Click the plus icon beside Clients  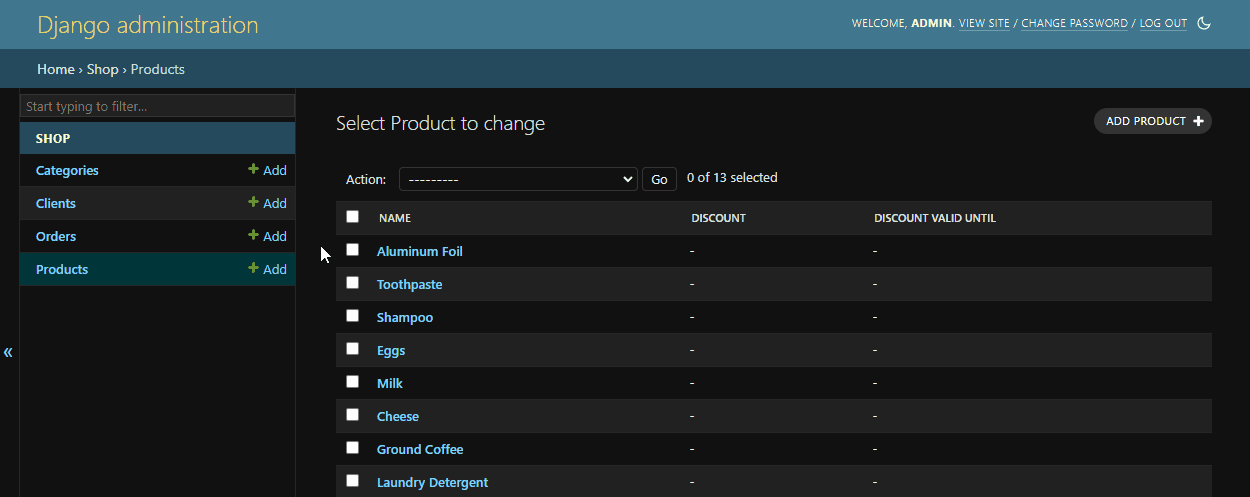(x=253, y=203)
